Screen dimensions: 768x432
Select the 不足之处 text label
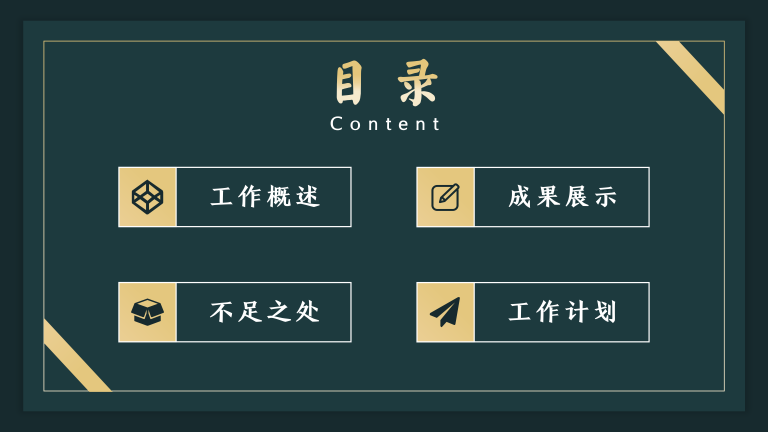pyautogui.click(x=265, y=312)
